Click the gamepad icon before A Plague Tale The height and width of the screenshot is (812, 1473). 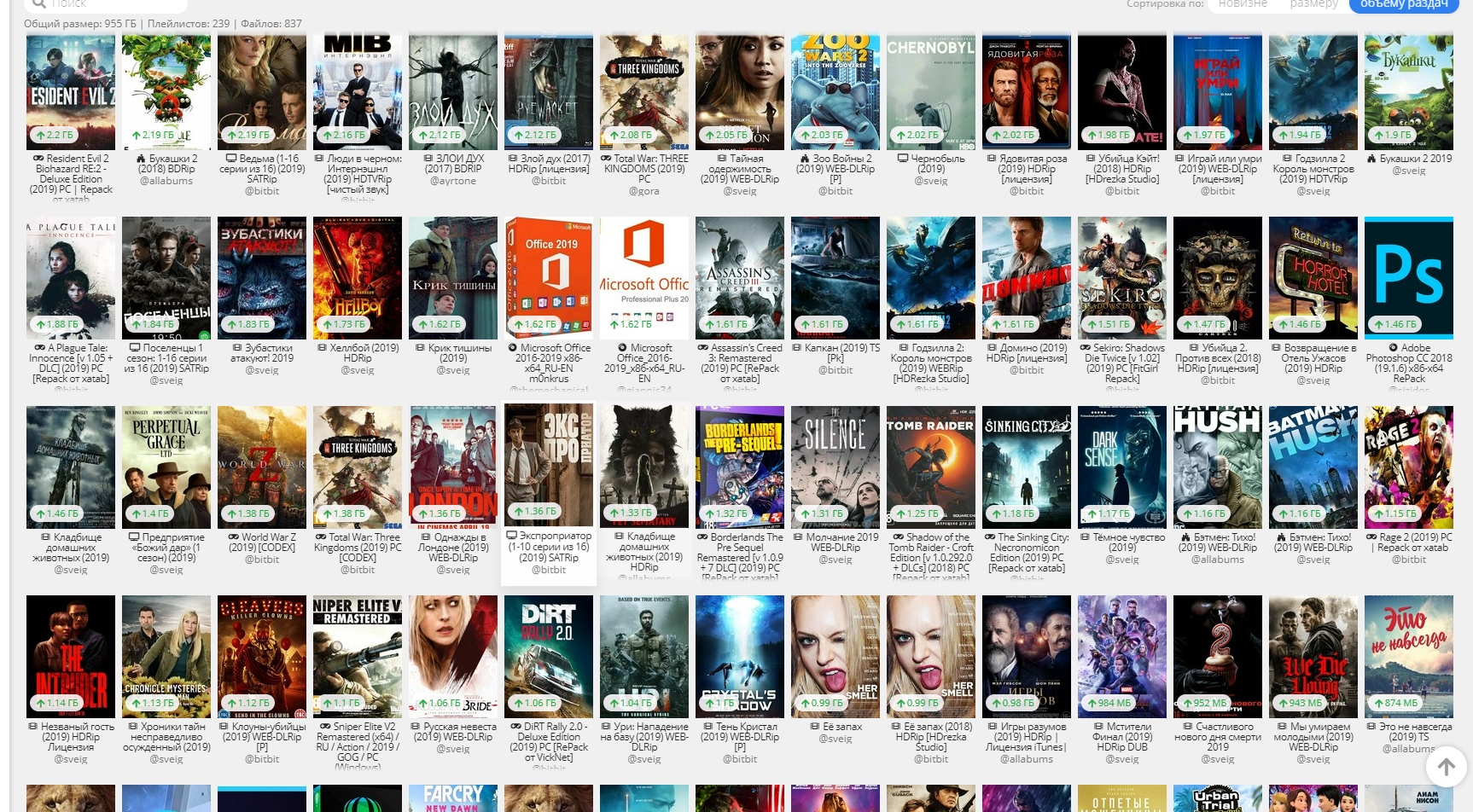pos(39,348)
